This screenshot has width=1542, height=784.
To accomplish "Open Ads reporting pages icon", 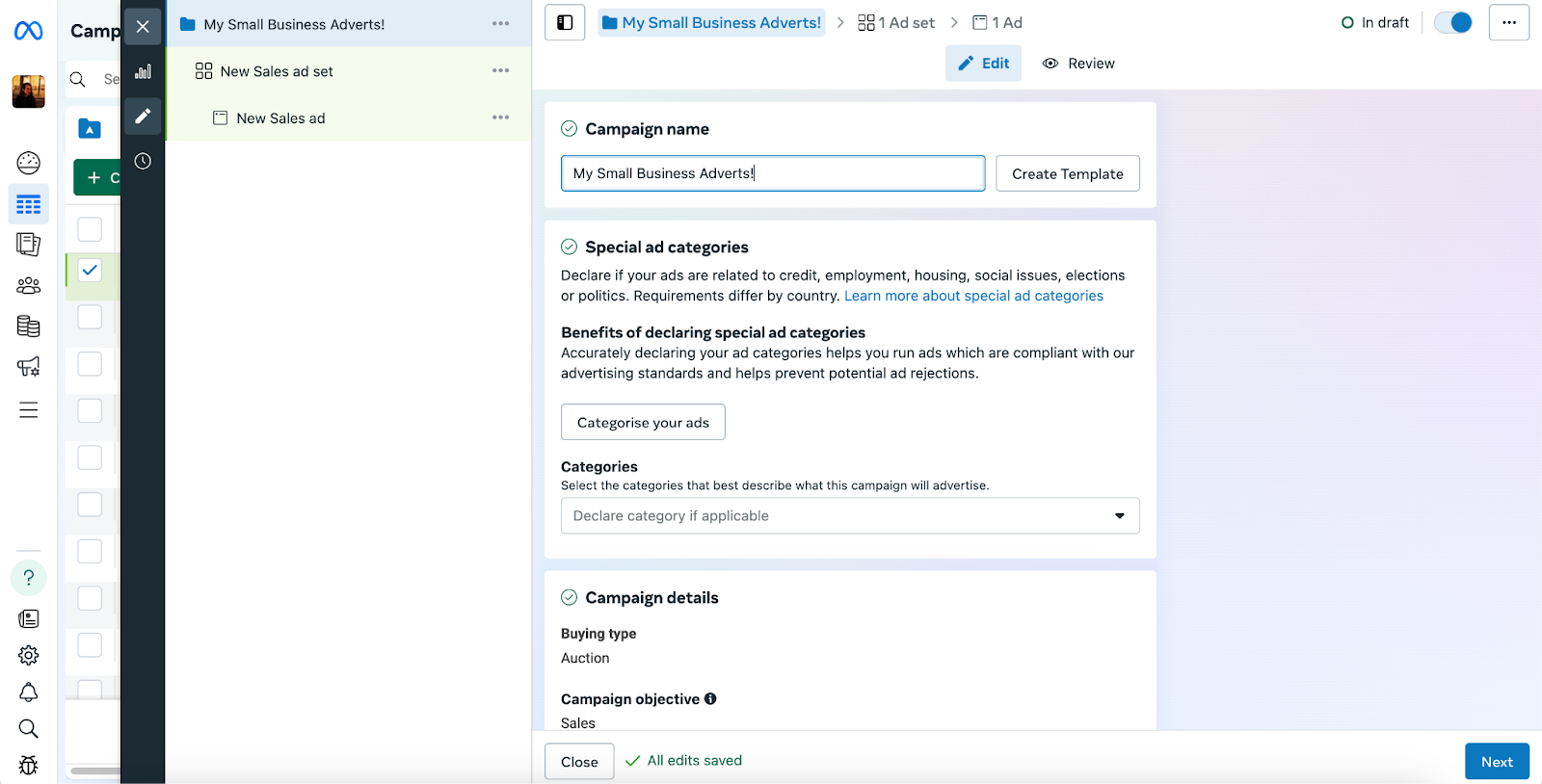I will (29, 245).
